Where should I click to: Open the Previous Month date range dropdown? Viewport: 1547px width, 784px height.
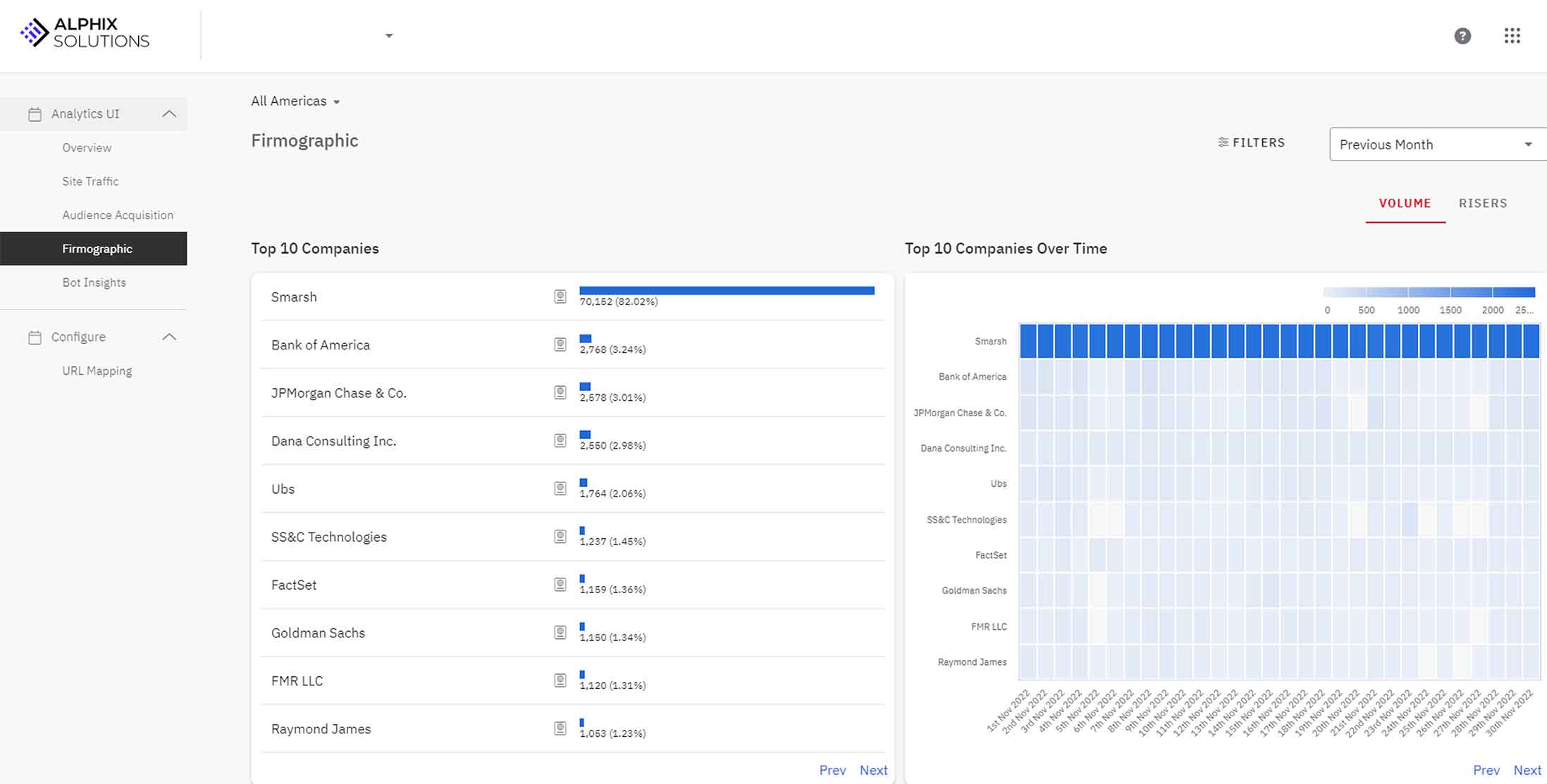[1438, 144]
